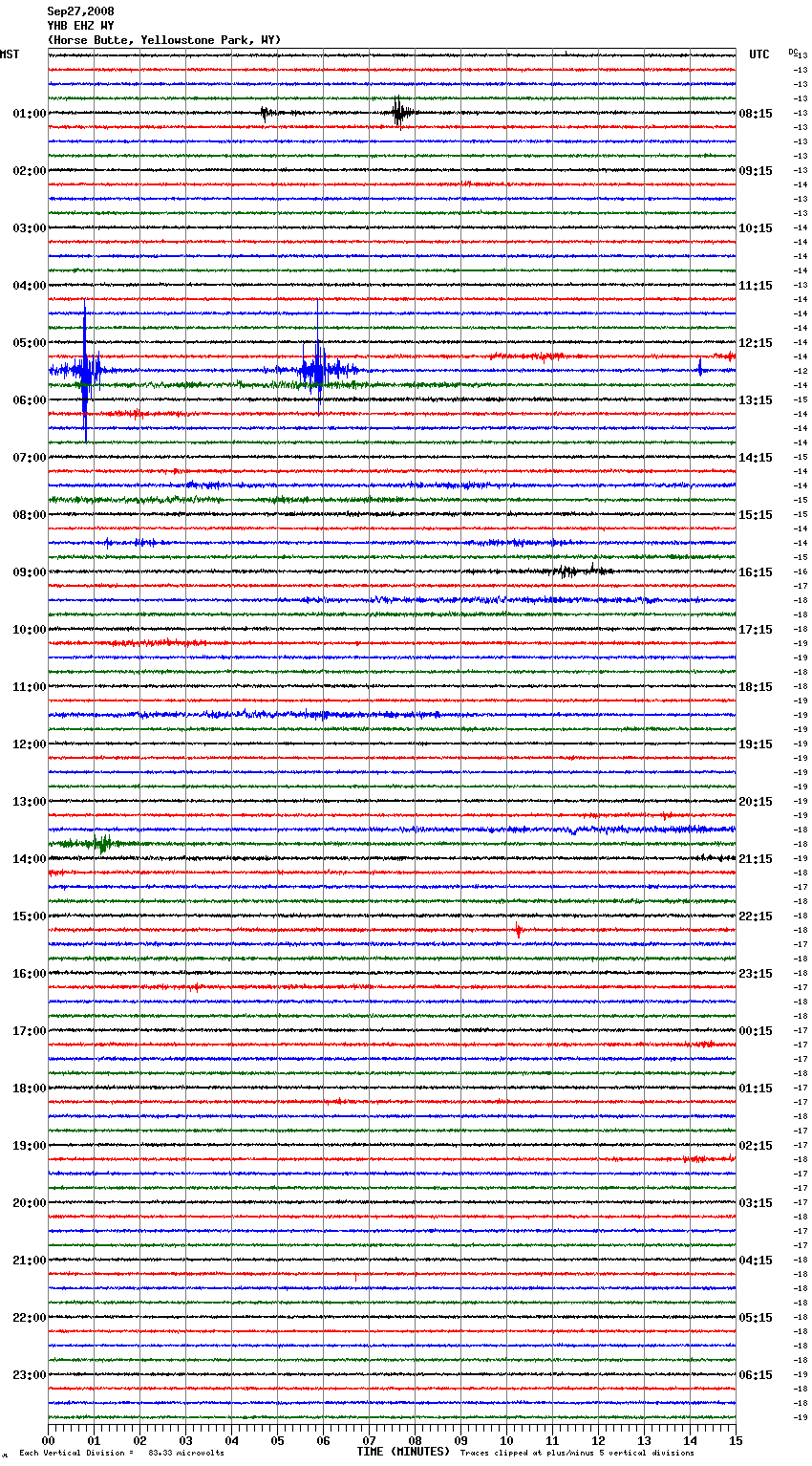Select the 08:00 MST time label
The width and height of the screenshot is (812, 1466).
point(30,515)
